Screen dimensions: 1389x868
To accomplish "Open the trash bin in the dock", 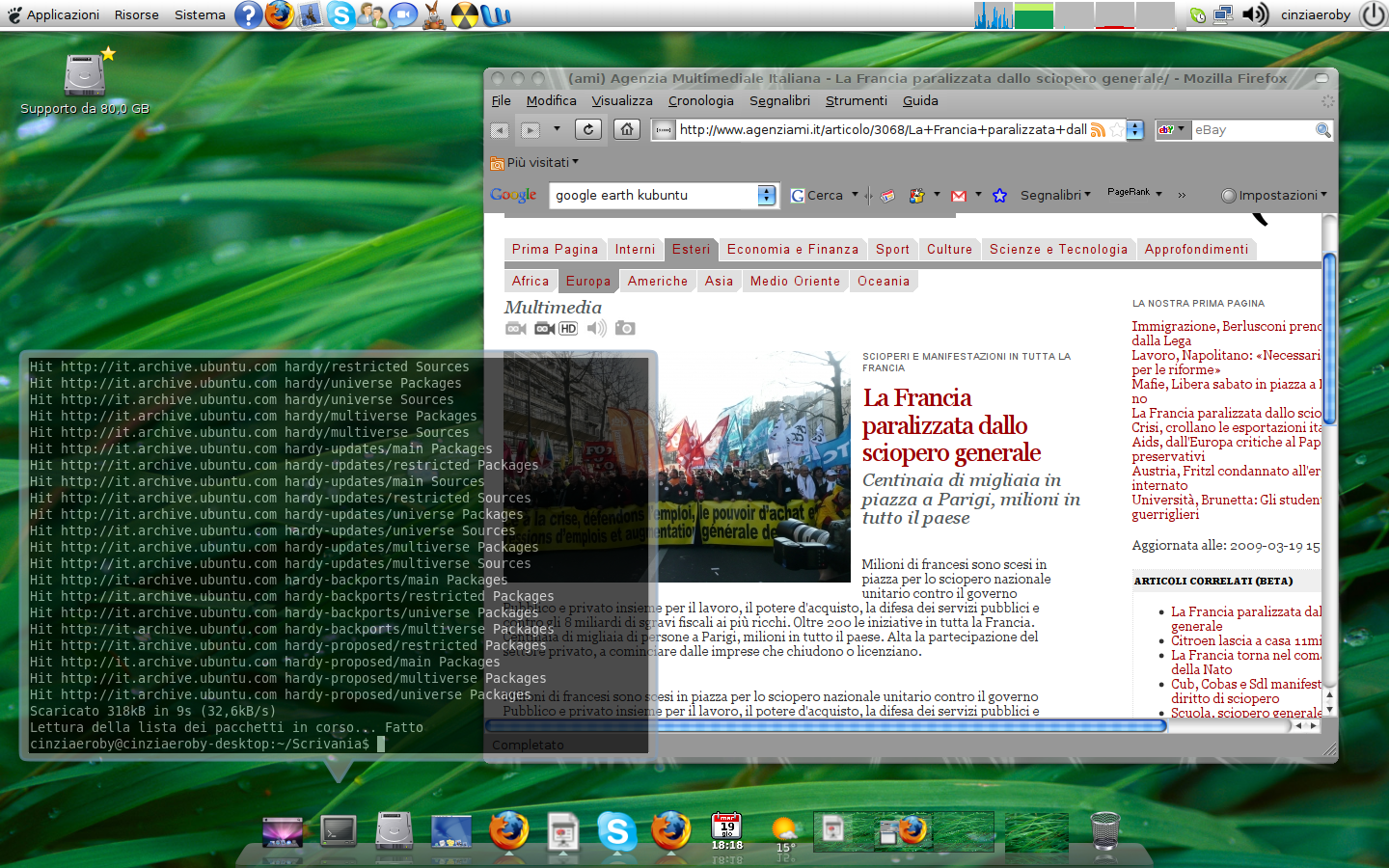I will point(1104,830).
